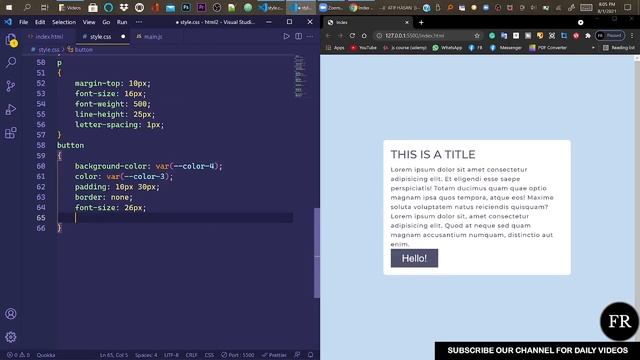Open the Windows Start menu
This screenshot has width=640, height=360.
[9, 7]
